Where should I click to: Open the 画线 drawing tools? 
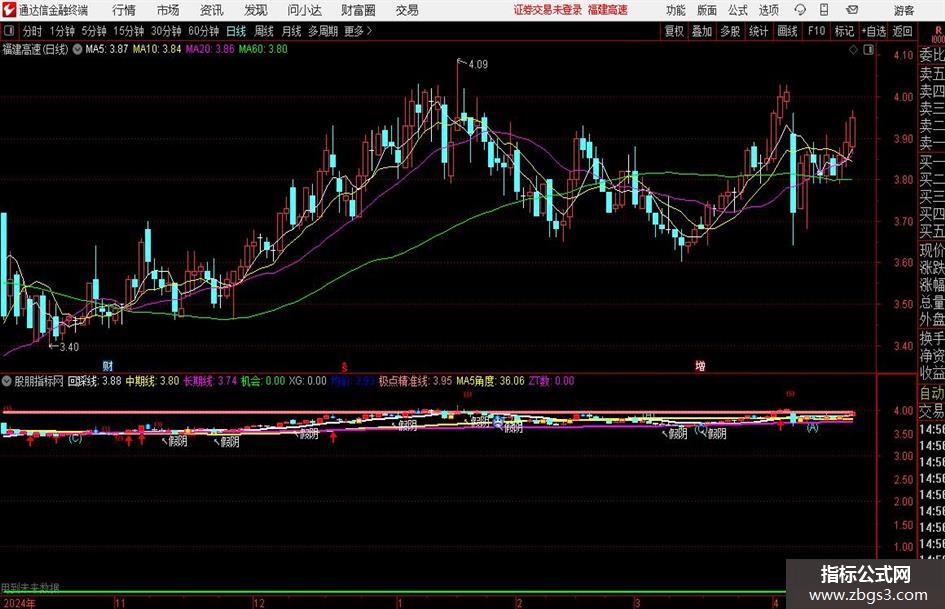pos(787,31)
